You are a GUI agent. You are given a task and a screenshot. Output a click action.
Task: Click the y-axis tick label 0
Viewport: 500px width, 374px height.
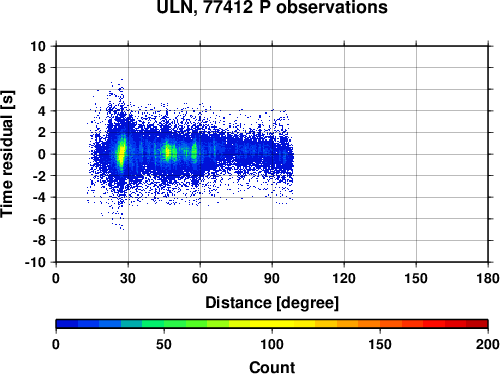pyautogui.click(x=42, y=154)
